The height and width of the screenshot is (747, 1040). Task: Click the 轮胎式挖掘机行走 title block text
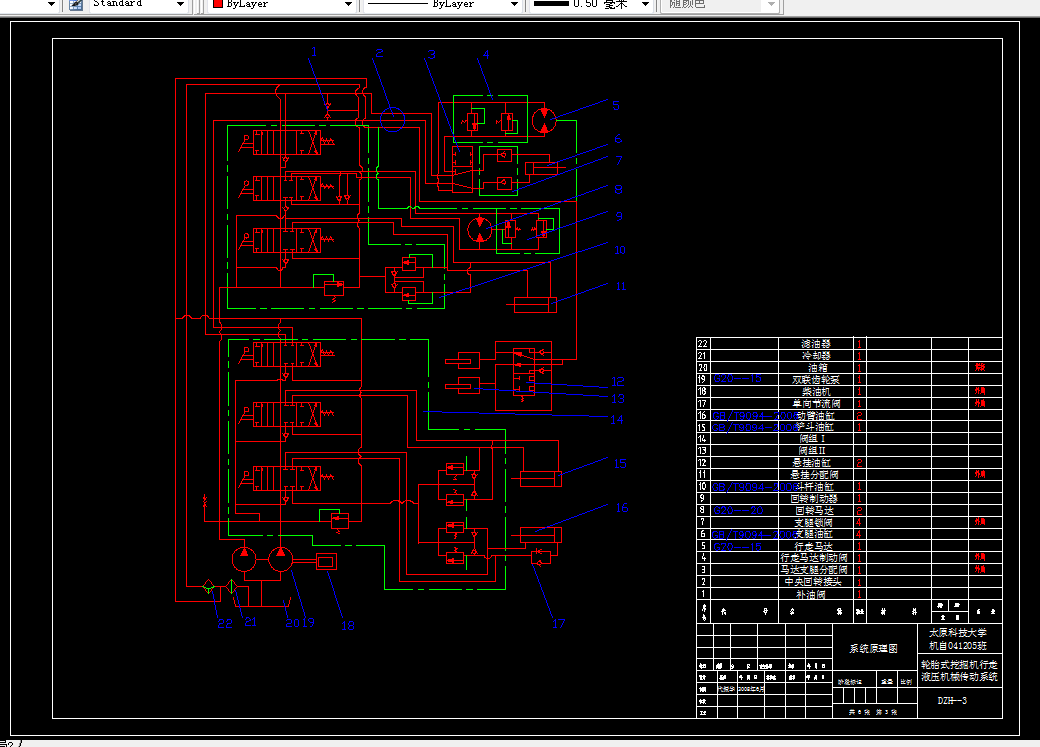point(958,664)
